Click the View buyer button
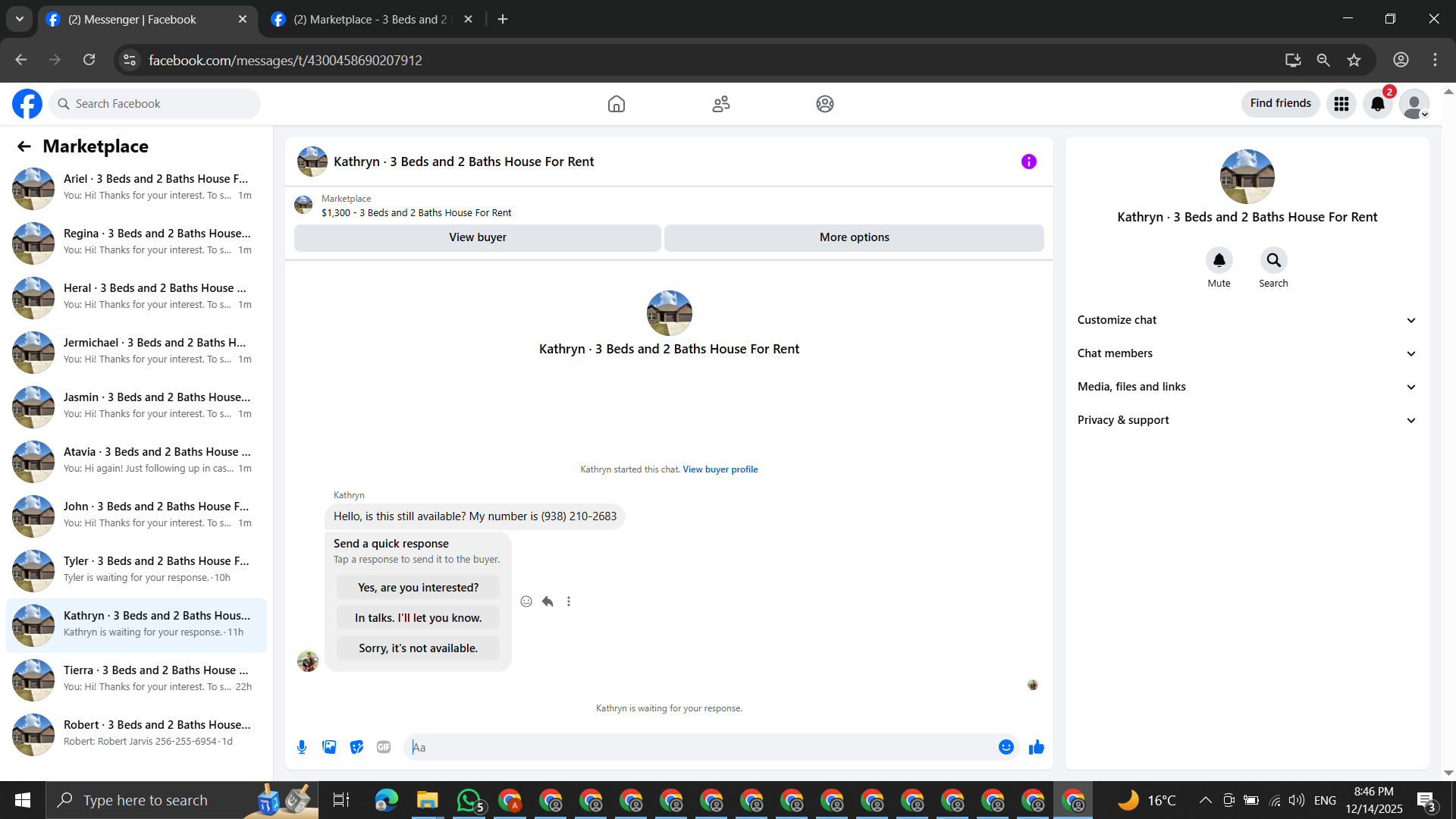Screen dimensions: 1456x819 click(x=477, y=237)
